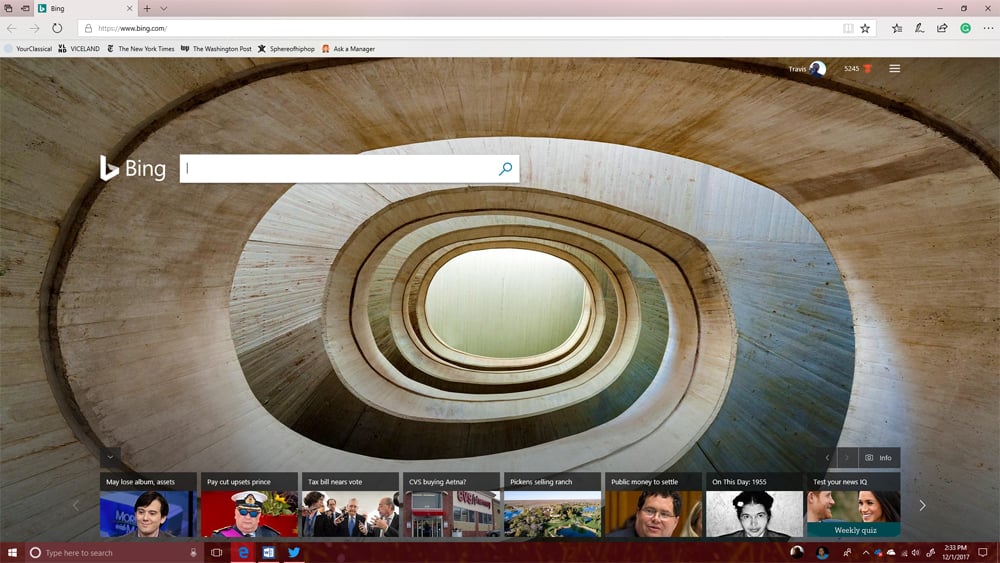Viewport: 1000px width, 563px height.
Task: Click the Bing search magnifier icon
Action: pos(505,169)
